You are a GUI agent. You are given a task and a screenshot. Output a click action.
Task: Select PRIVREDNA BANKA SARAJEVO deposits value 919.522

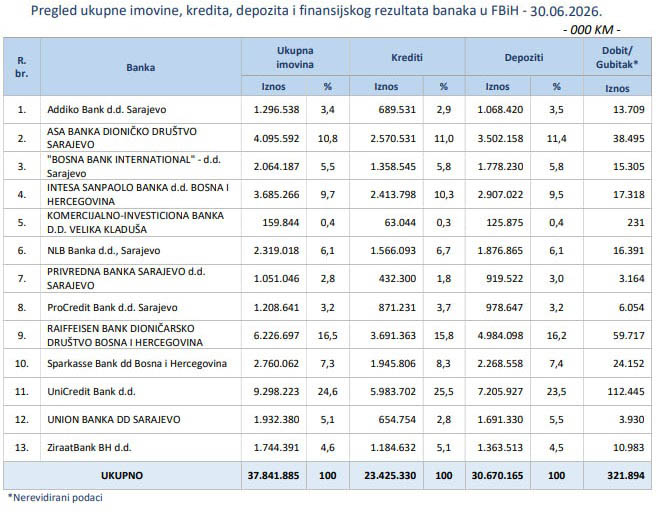504,279
